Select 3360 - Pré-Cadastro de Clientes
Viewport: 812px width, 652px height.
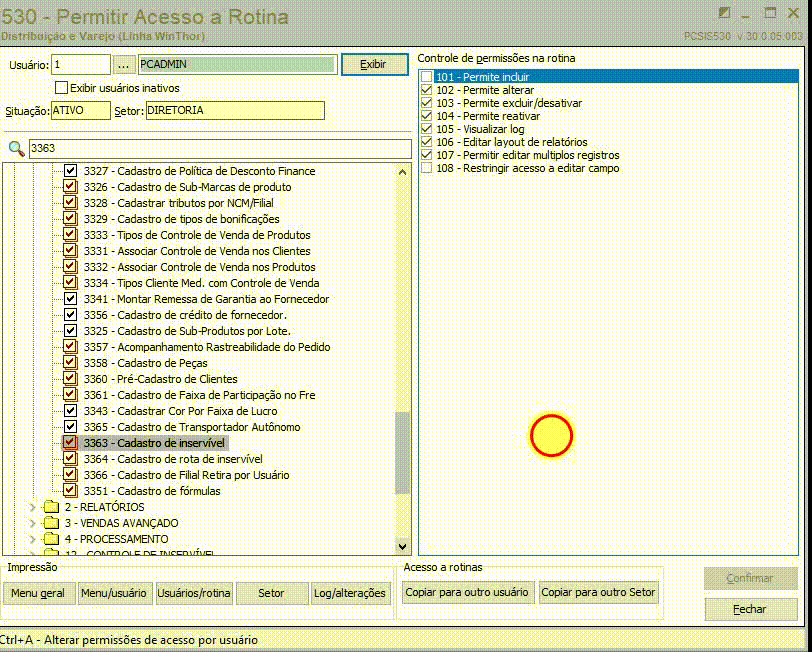161,379
